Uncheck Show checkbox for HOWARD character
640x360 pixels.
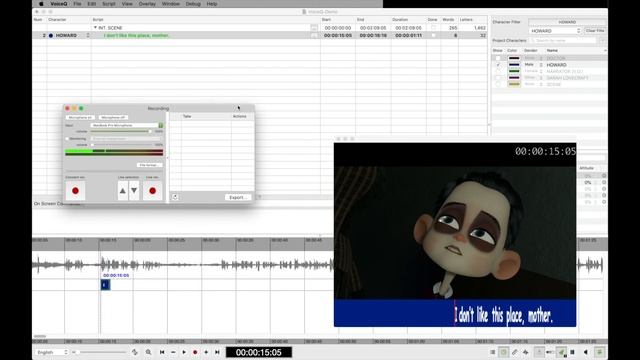(498, 65)
